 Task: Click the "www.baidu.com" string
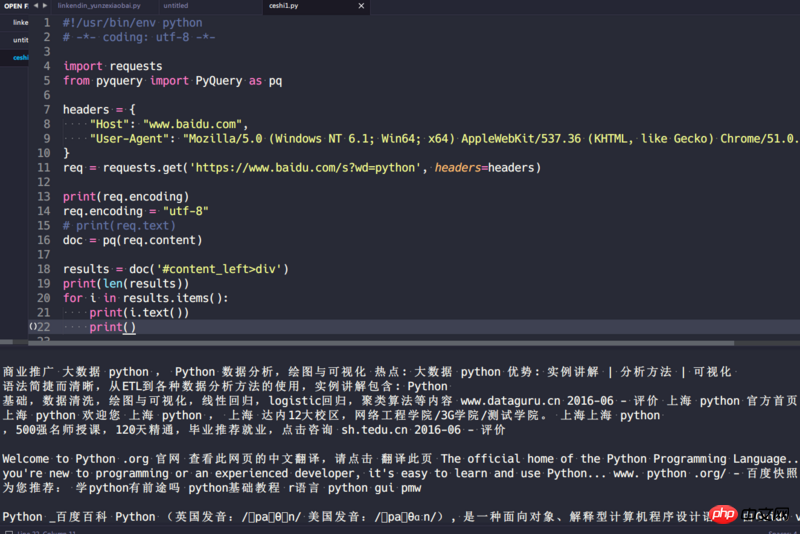tap(192, 124)
